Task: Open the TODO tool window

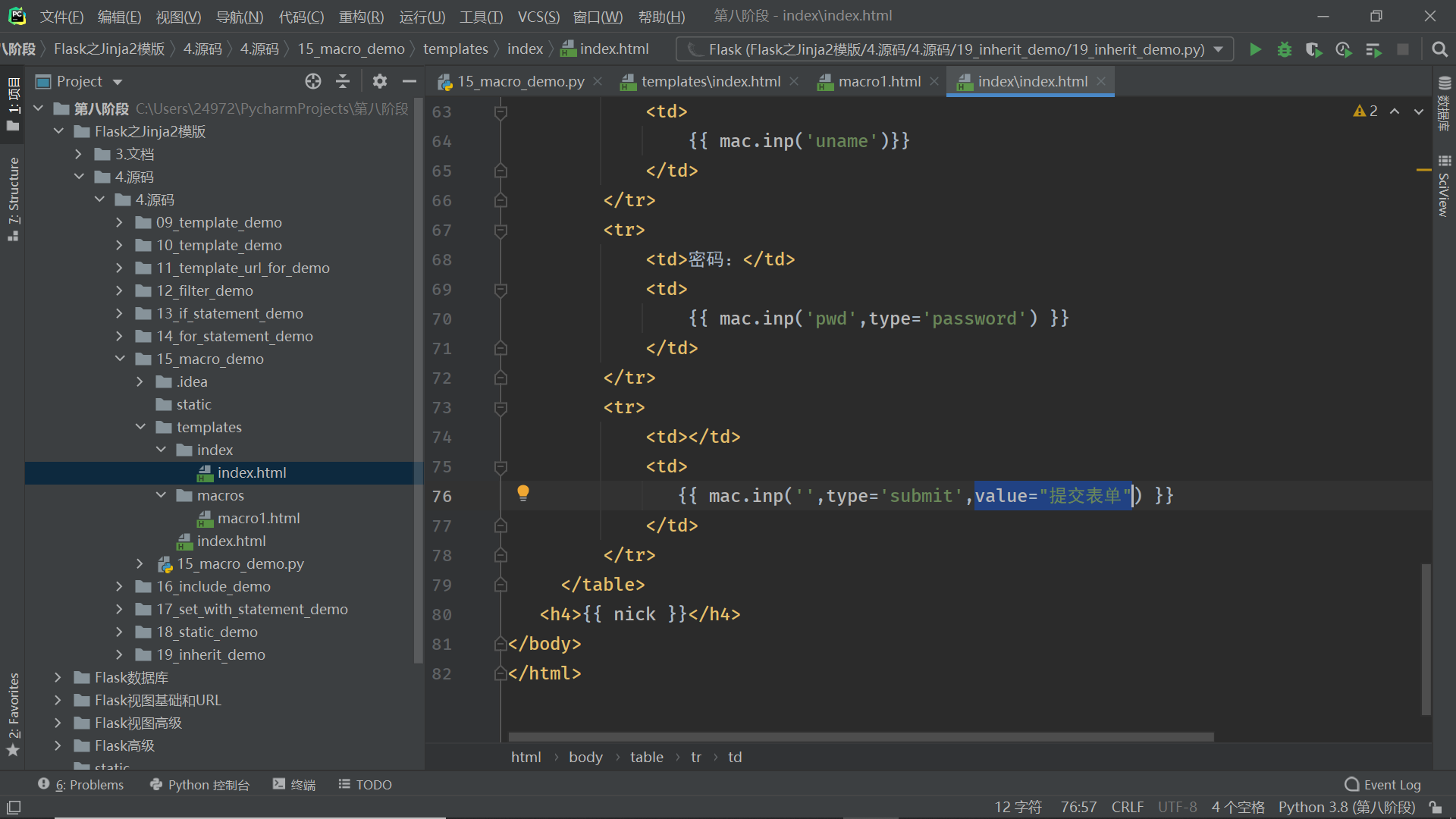Action: coord(366,785)
